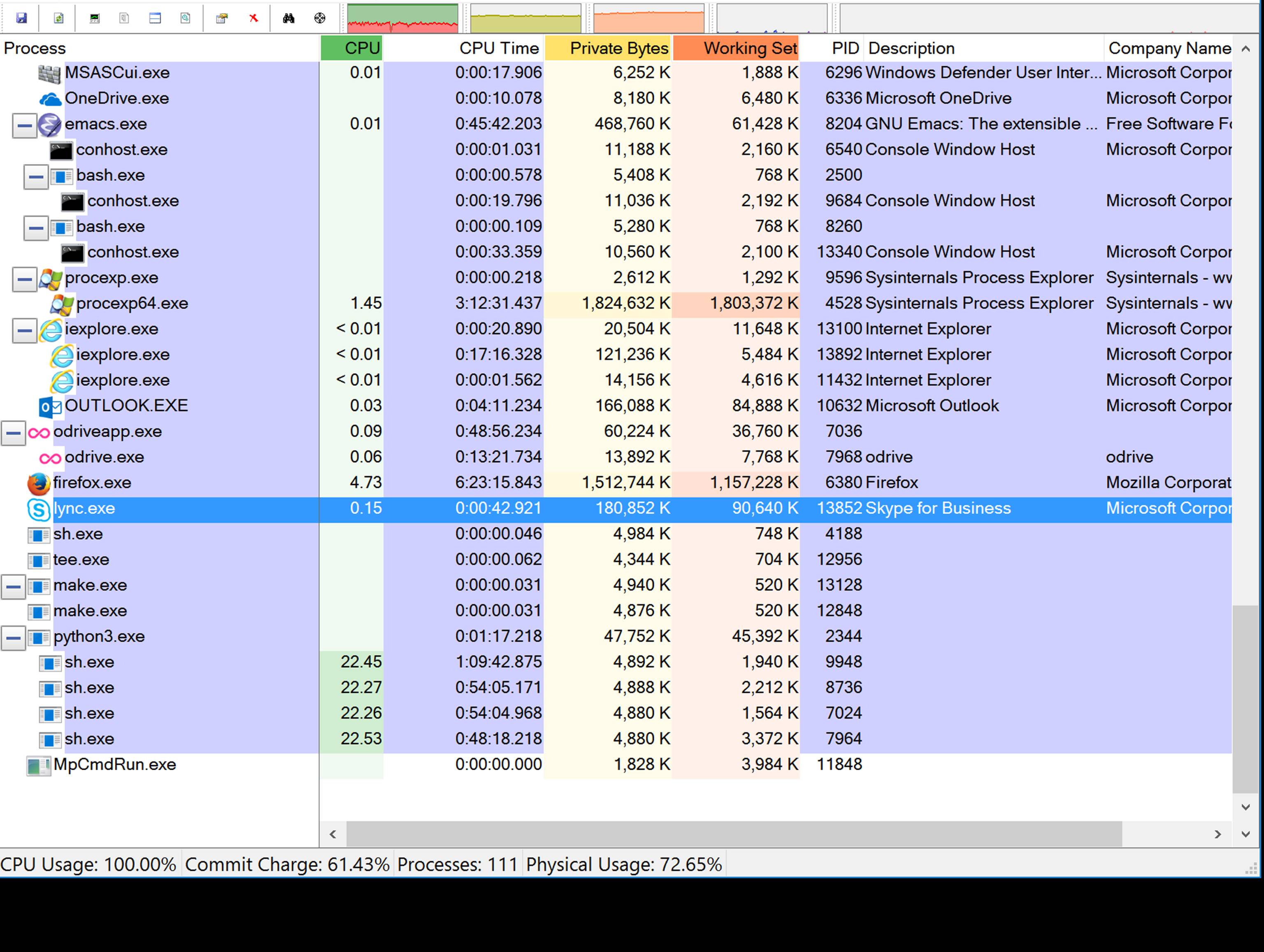Click the Save toolbar icon
The height and width of the screenshot is (952, 1264).
(x=21, y=18)
